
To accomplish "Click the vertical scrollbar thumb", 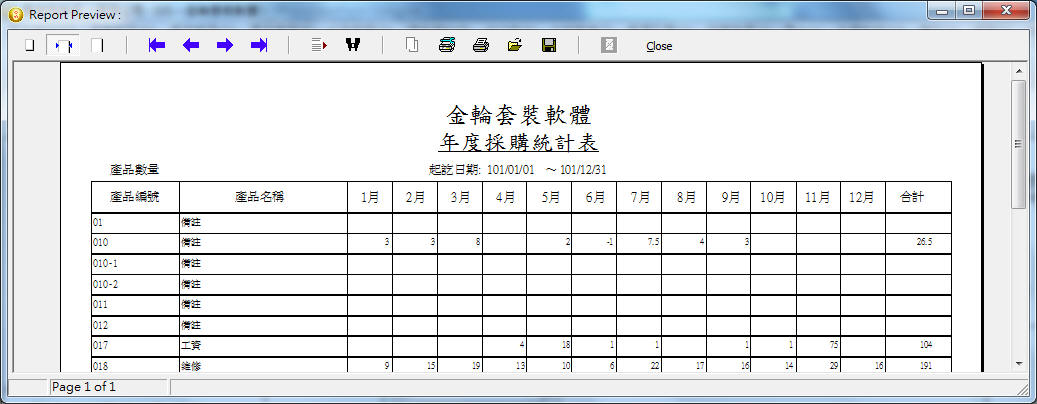I will pos(1019,144).
